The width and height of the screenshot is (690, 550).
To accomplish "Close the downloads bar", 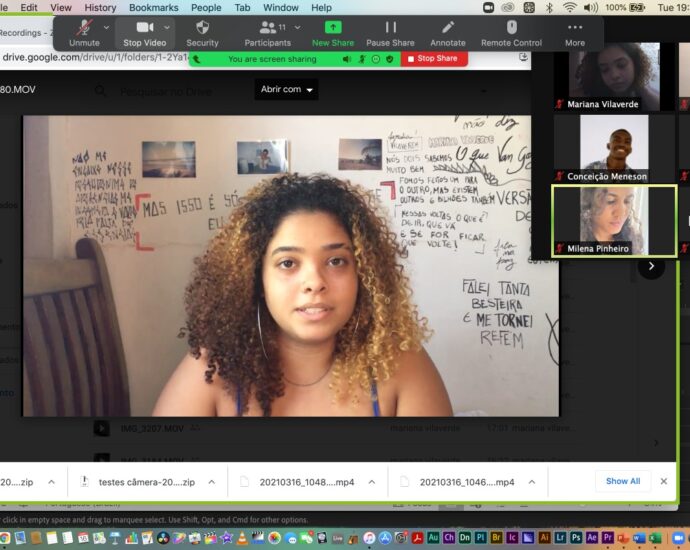I will (663, 481).
